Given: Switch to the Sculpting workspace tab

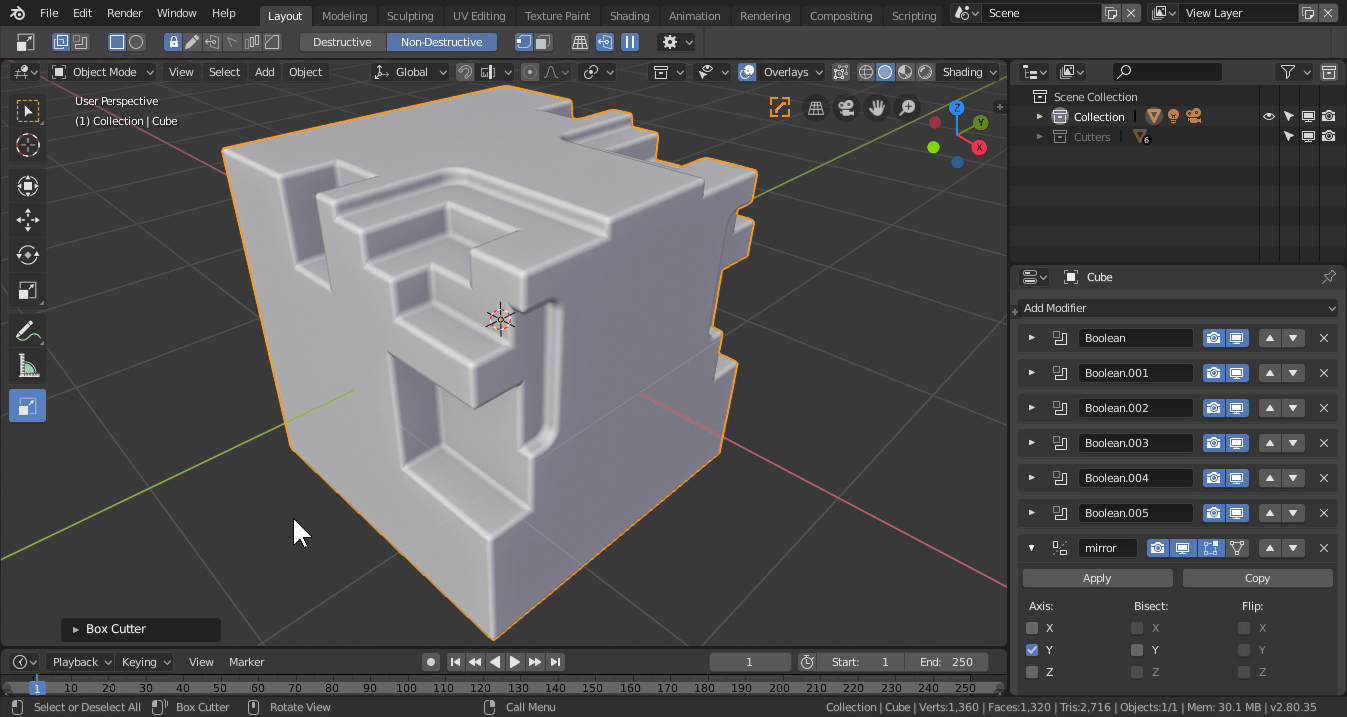Looking at the screenshot, I should point(410,16).
